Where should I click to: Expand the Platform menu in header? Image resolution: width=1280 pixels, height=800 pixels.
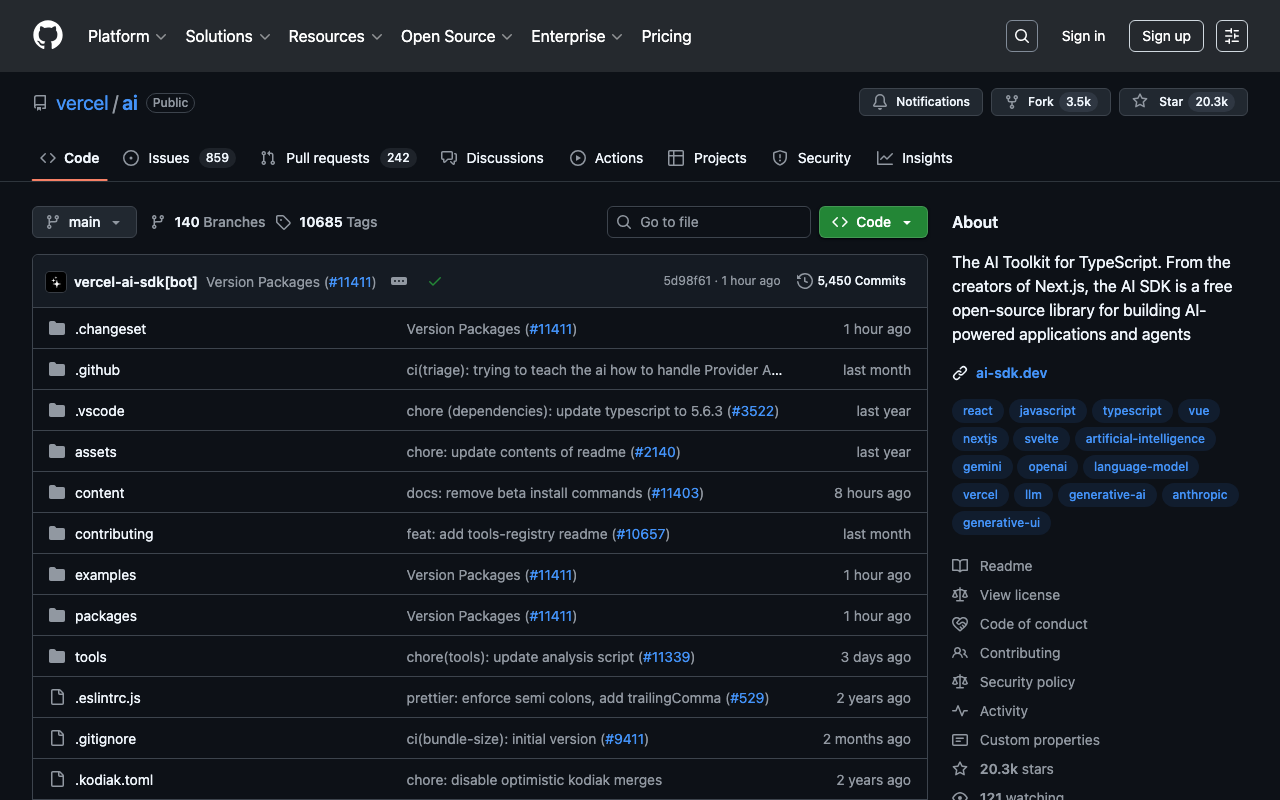[x=127, y=36]
